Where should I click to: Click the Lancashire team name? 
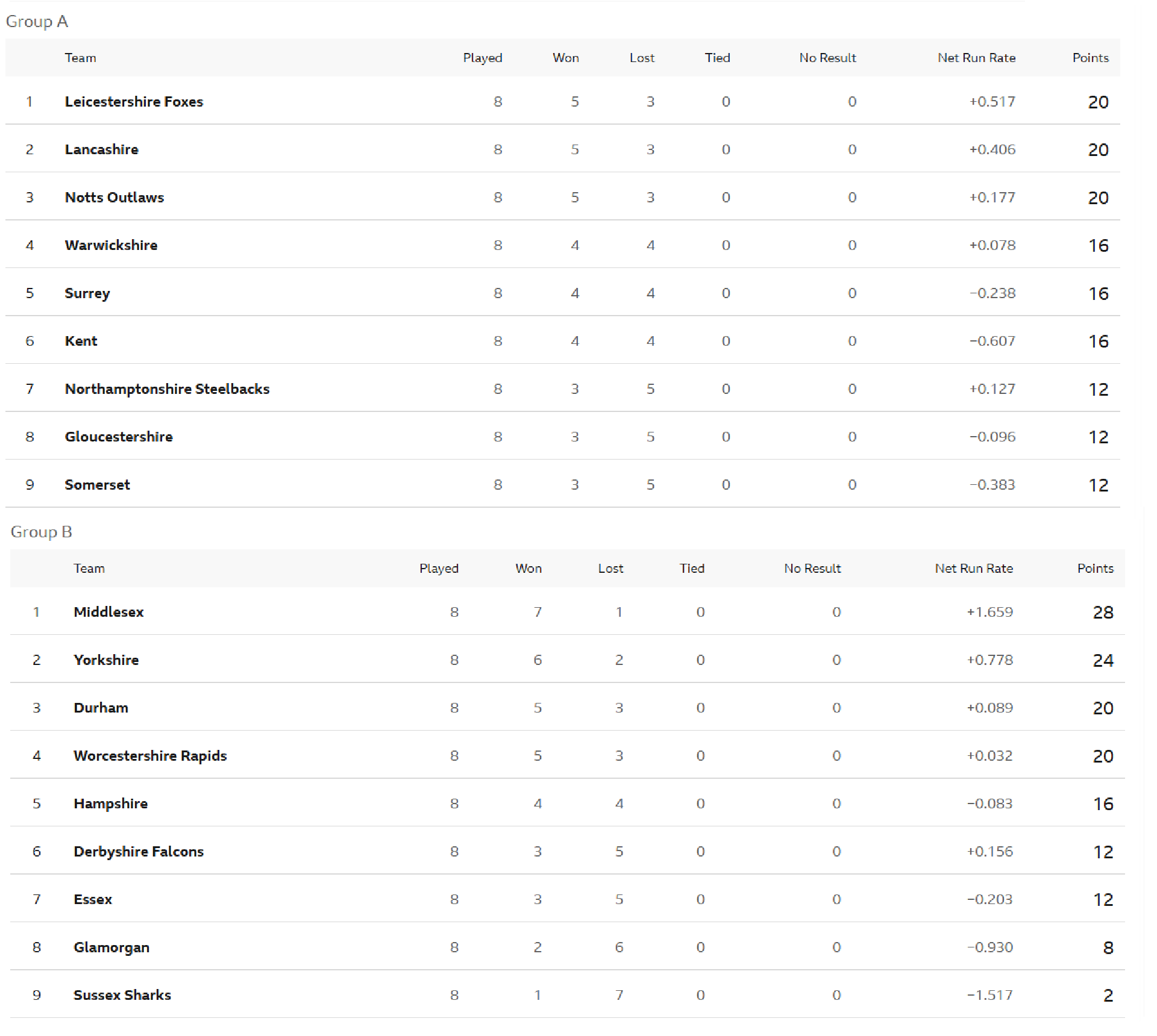[101, 149]
